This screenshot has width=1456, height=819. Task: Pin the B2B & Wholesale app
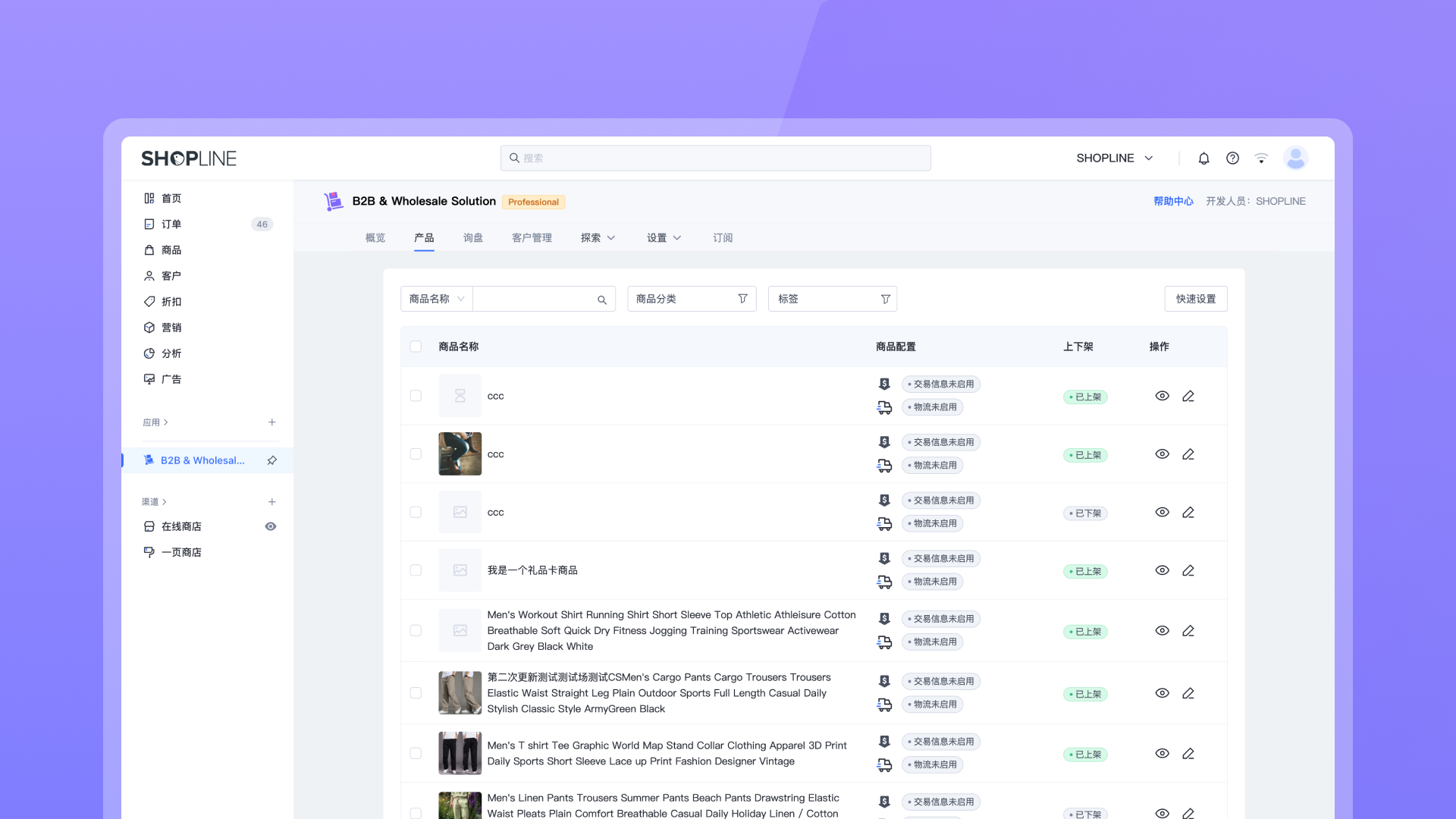271,460
